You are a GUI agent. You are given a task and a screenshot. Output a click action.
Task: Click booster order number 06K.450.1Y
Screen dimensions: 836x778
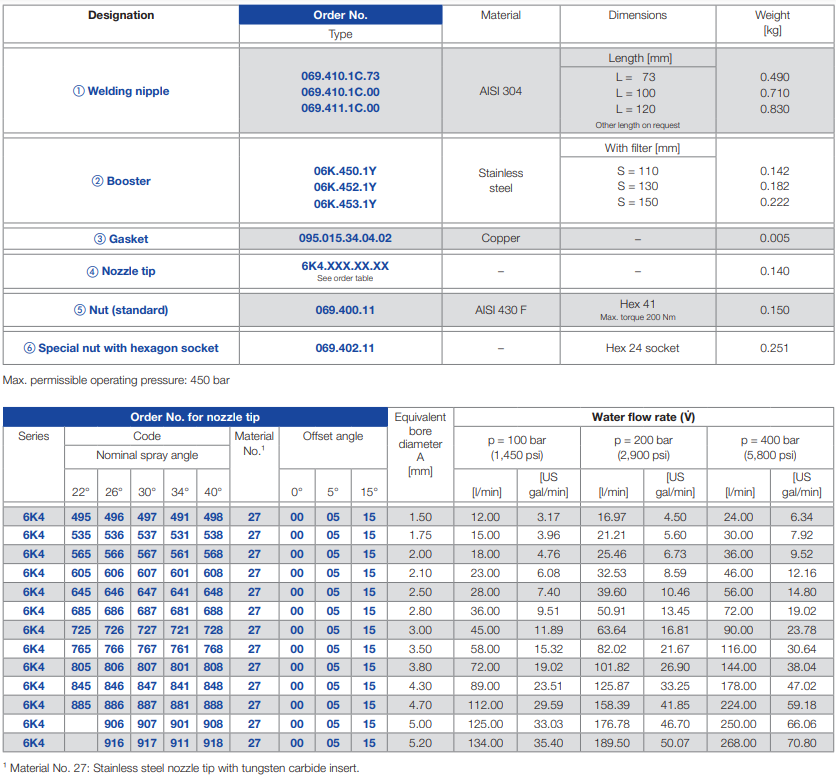pos(345,171)
